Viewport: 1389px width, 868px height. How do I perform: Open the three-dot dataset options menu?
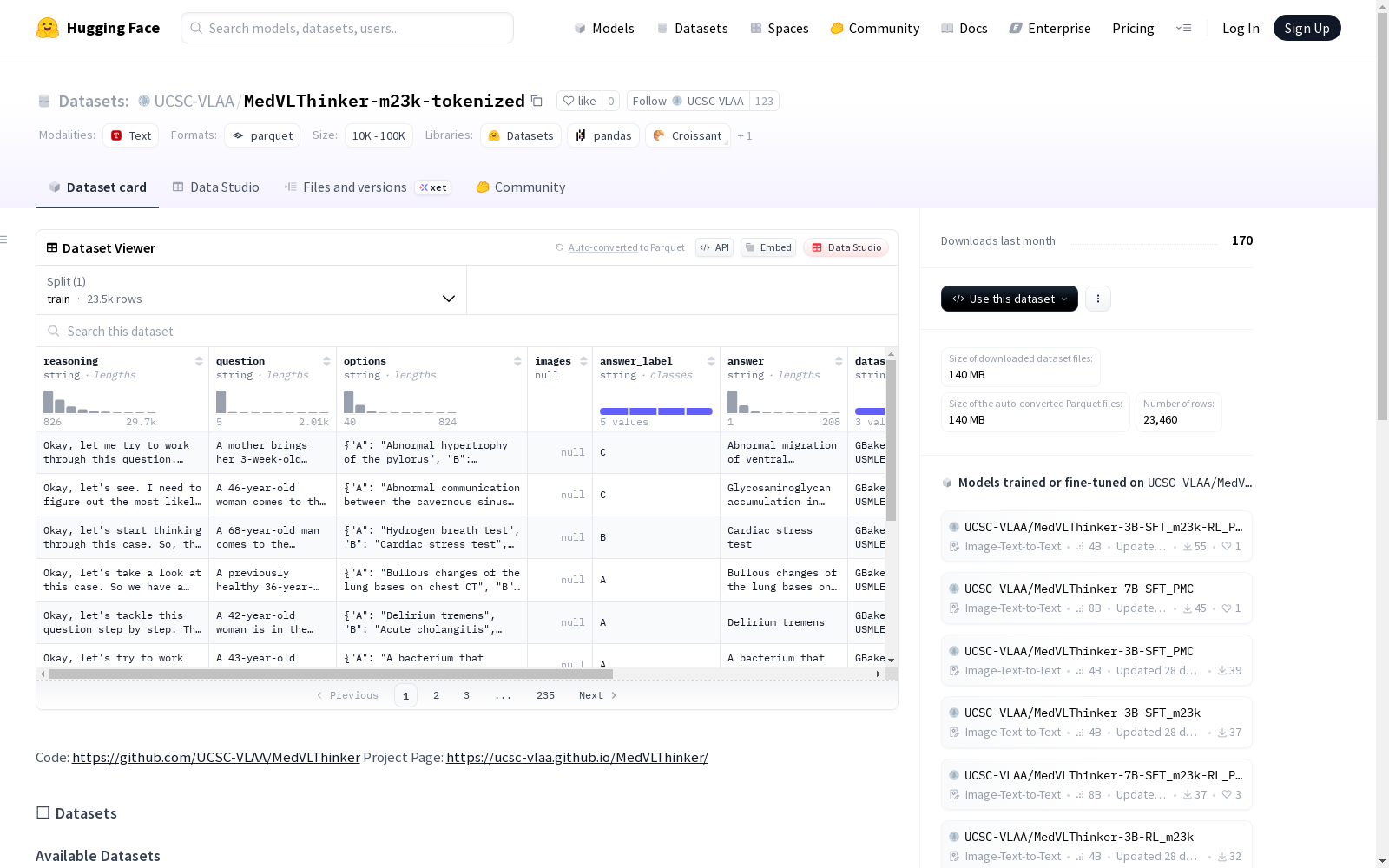(x=1098, y=299)
